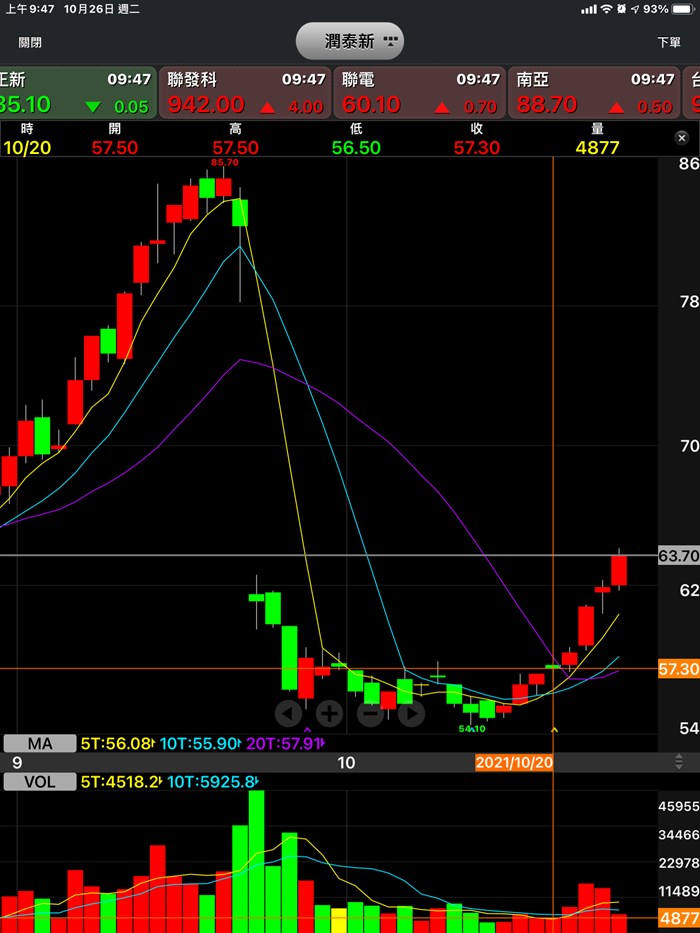700x933 pixels.
Task: Open the VOL indicator selector
Action: click(x=40, y=781)
